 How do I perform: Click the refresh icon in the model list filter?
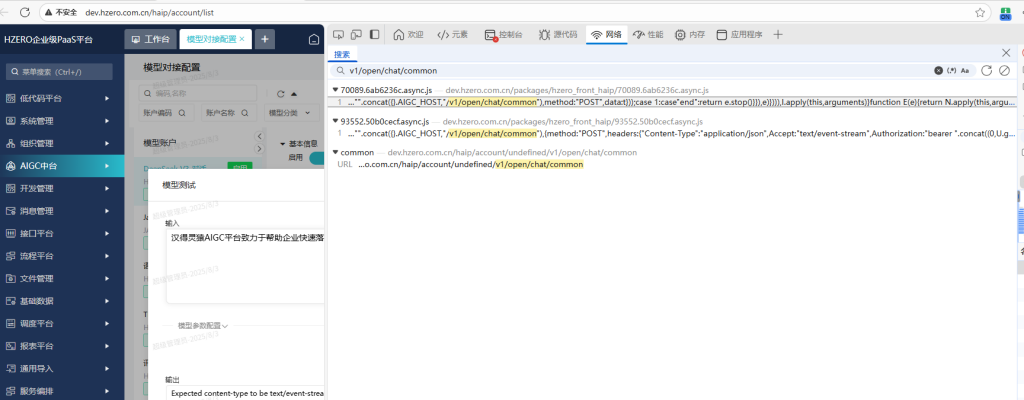[281, 92]
